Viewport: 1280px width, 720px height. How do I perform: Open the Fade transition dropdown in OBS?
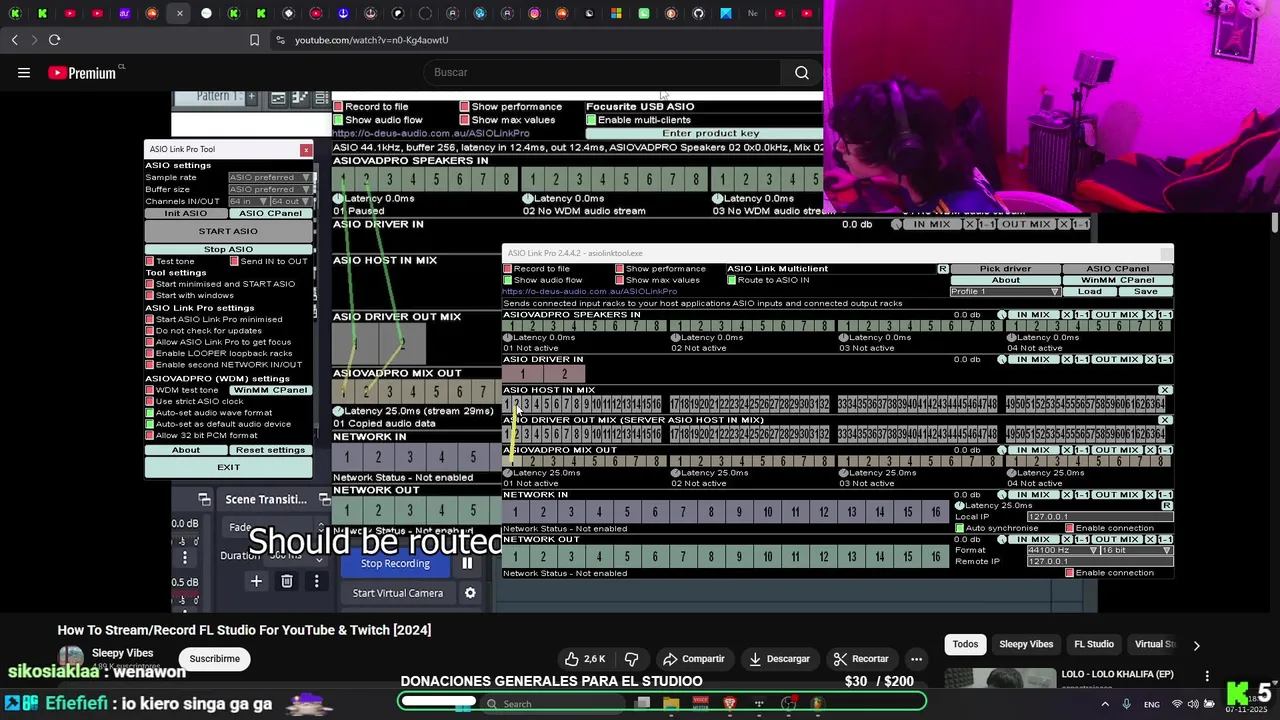(275, 528)
